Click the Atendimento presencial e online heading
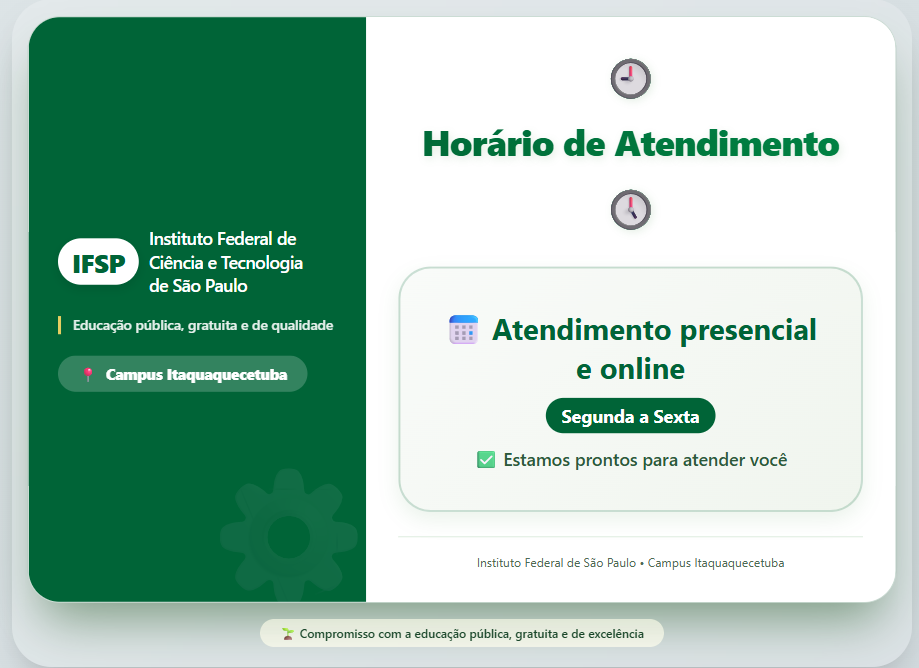Viewport: 919px width, 668px height. click(x=652, y=349)
